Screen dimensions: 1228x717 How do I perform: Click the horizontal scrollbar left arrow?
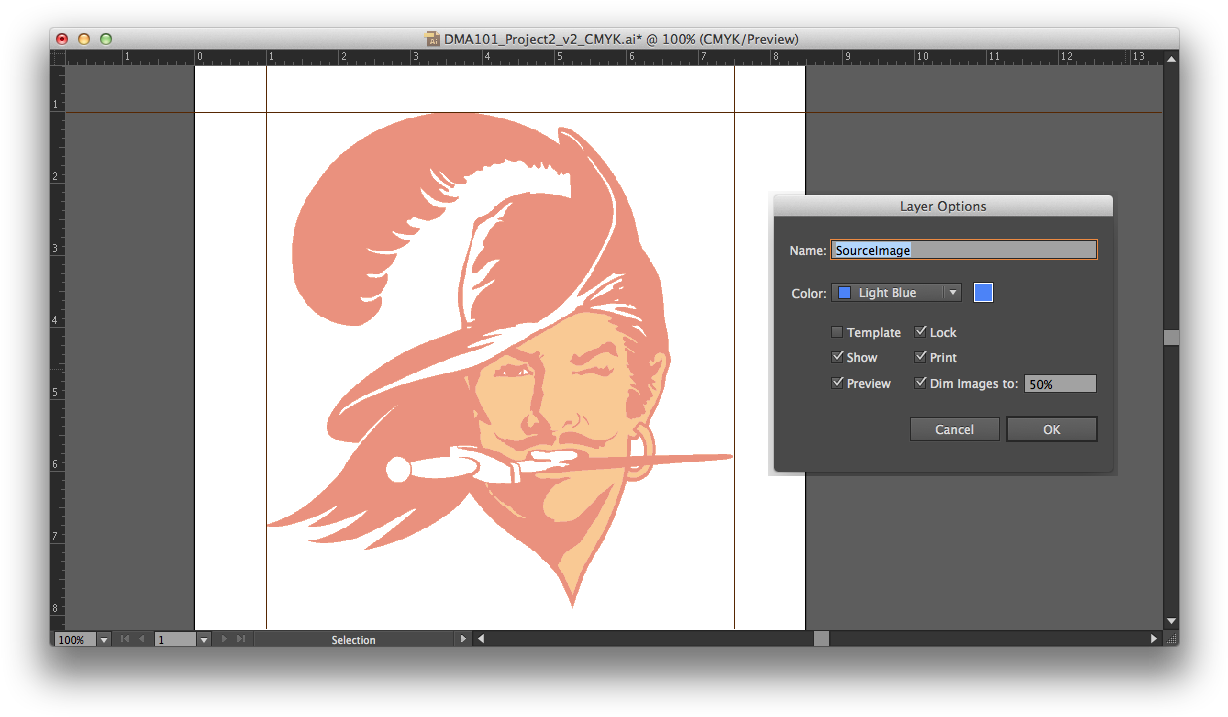[481, 639]
